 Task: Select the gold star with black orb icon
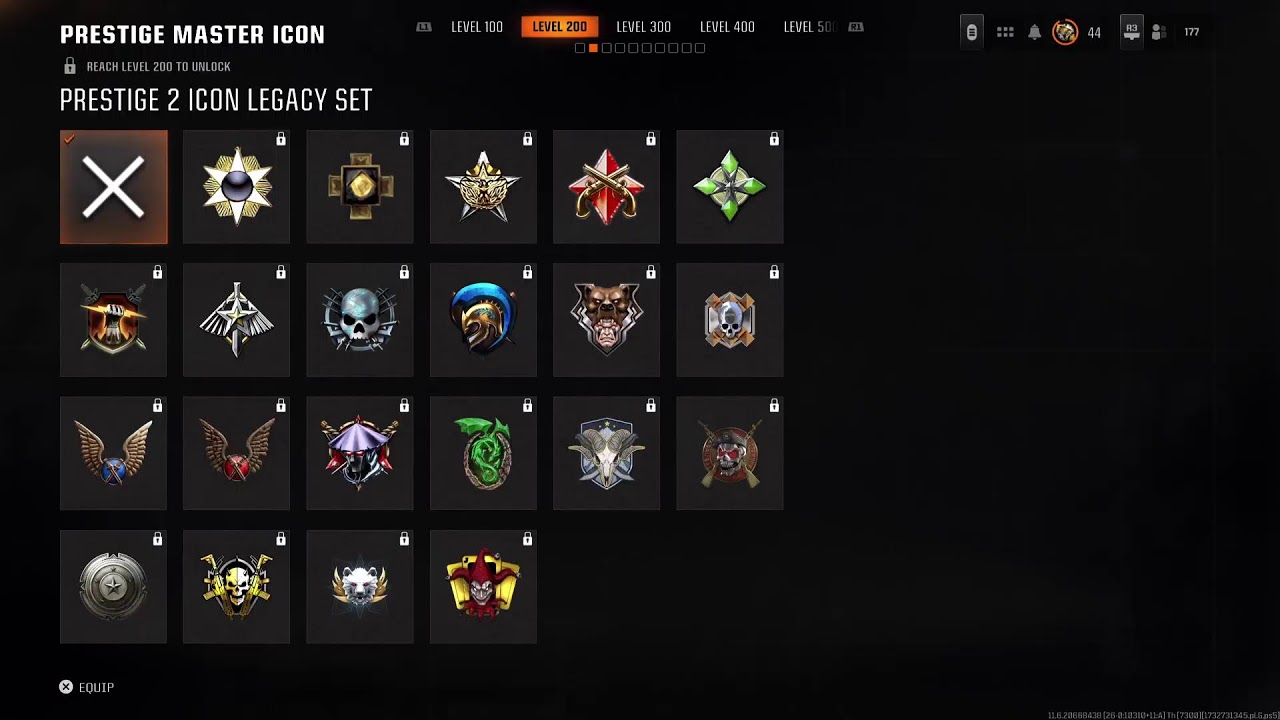[237, 187]
